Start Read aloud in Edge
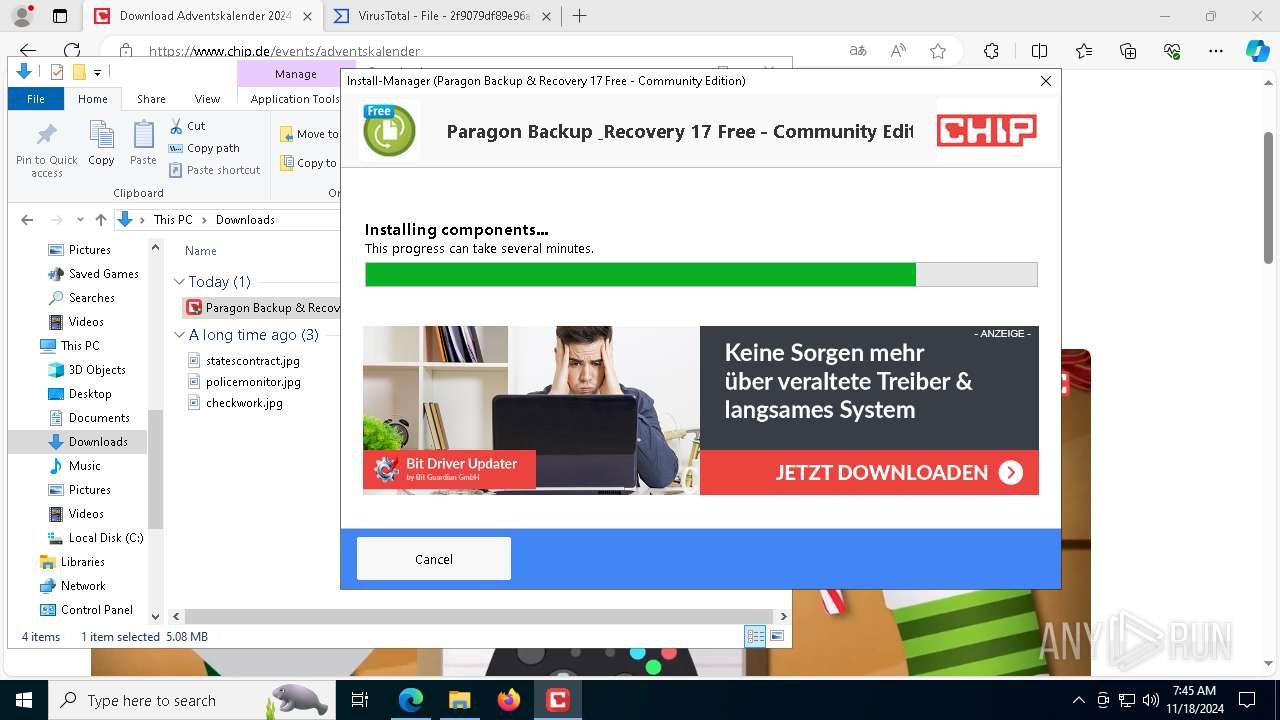The width and height of the screenshot is (1280, 720). [898, 51]
